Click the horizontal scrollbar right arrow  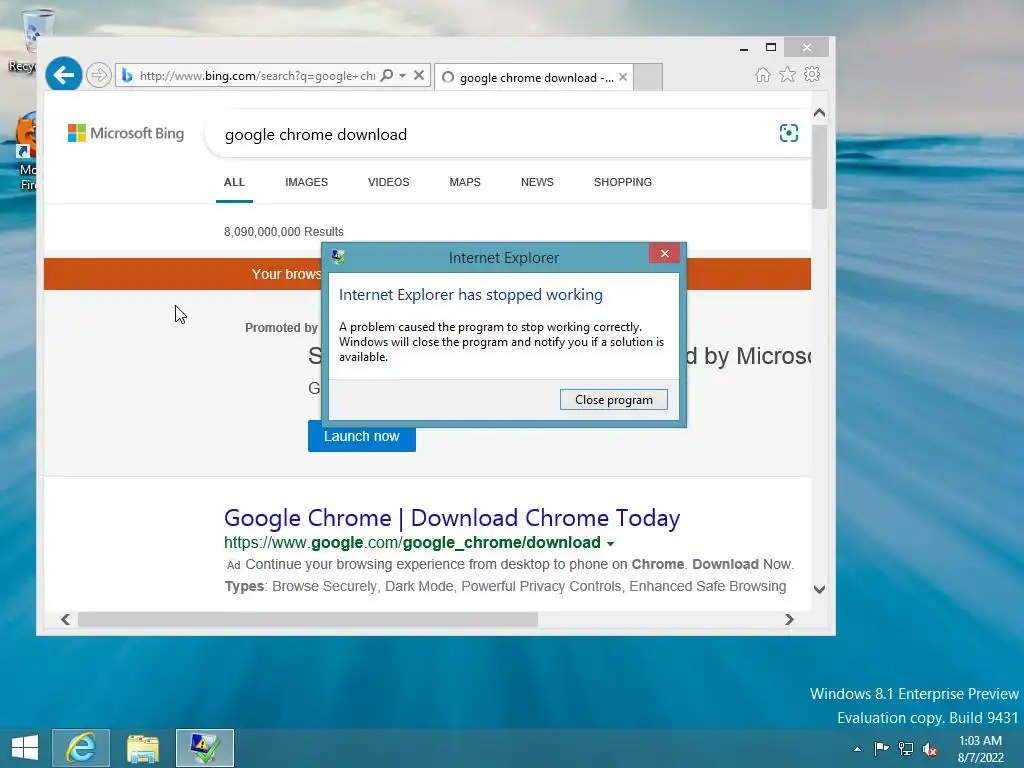point(790,619)
